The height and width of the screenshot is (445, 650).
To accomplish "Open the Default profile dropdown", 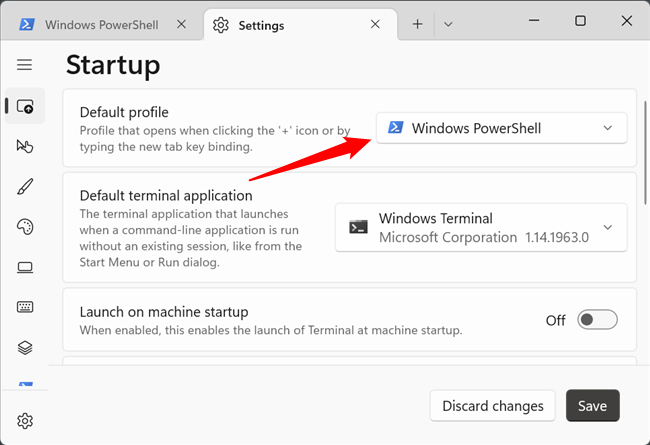I will tap(502, 128).
